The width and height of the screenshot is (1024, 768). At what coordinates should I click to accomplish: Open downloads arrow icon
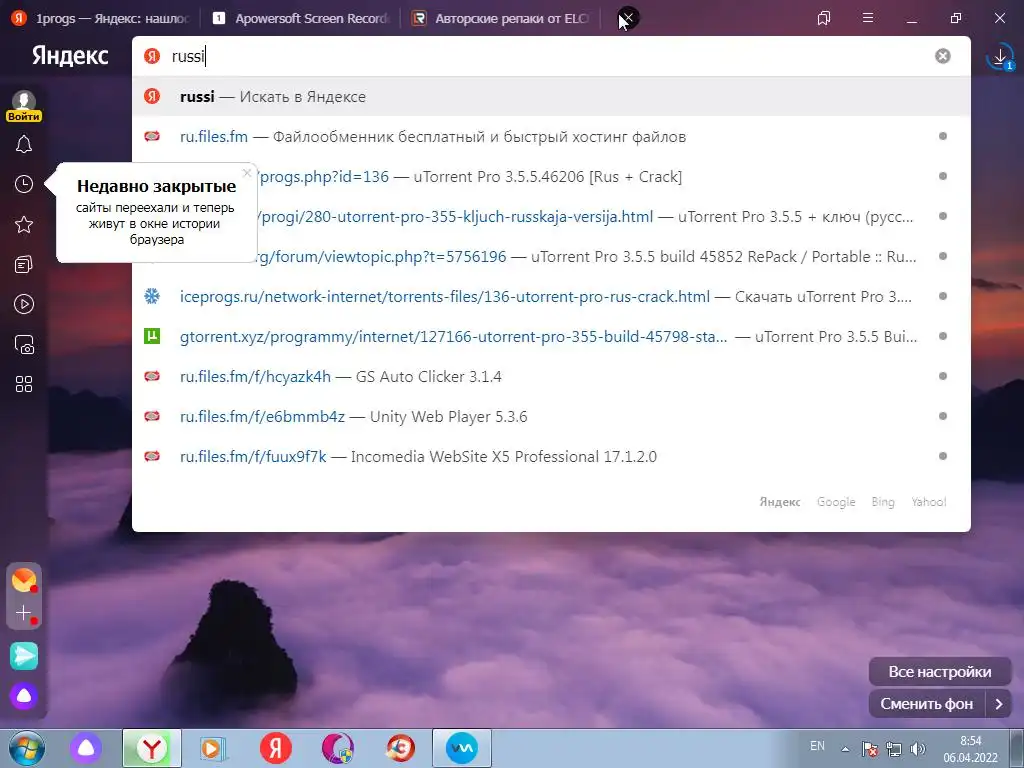pyautogui.click(x=1000, y=57)
